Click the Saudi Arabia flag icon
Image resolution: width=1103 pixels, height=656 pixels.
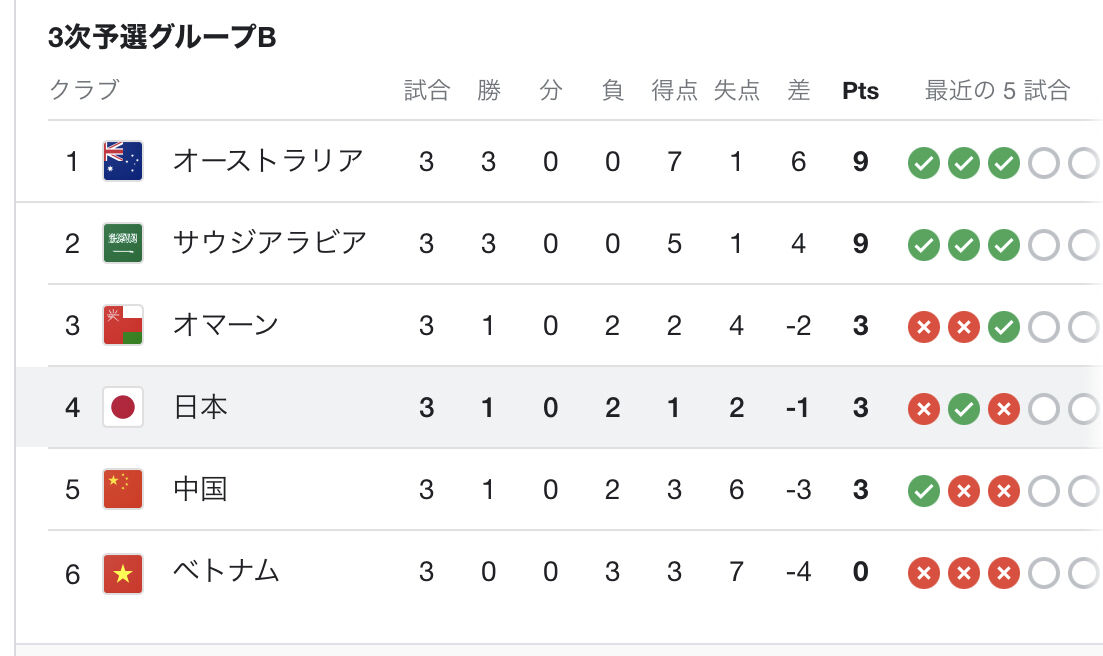(123, 243)
